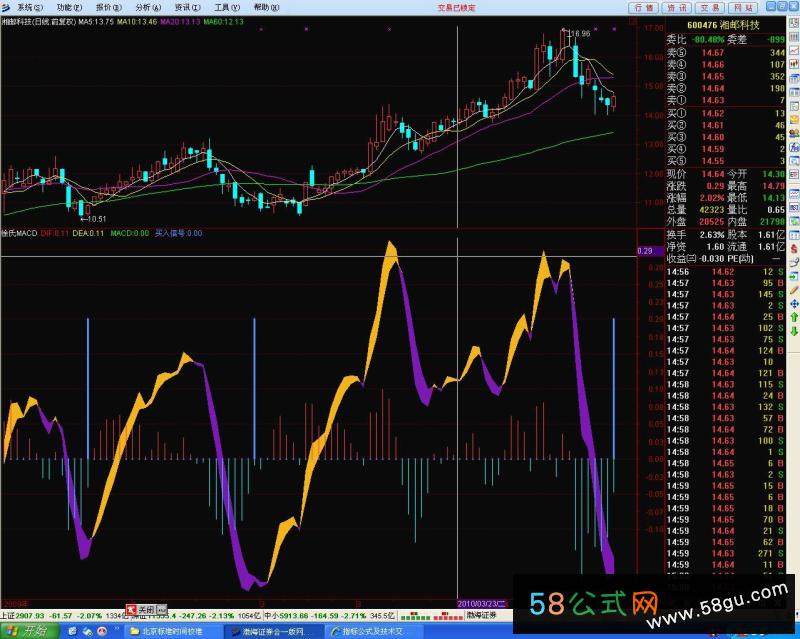Click the topmost icon in right sidebar
This screenshot has height=639, width=800.
coord(794,22)
